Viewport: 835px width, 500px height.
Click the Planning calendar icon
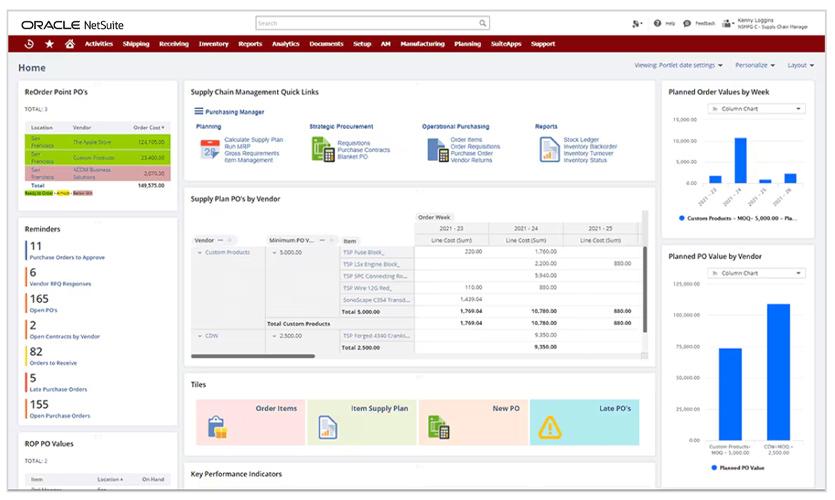tap(210, 150)
